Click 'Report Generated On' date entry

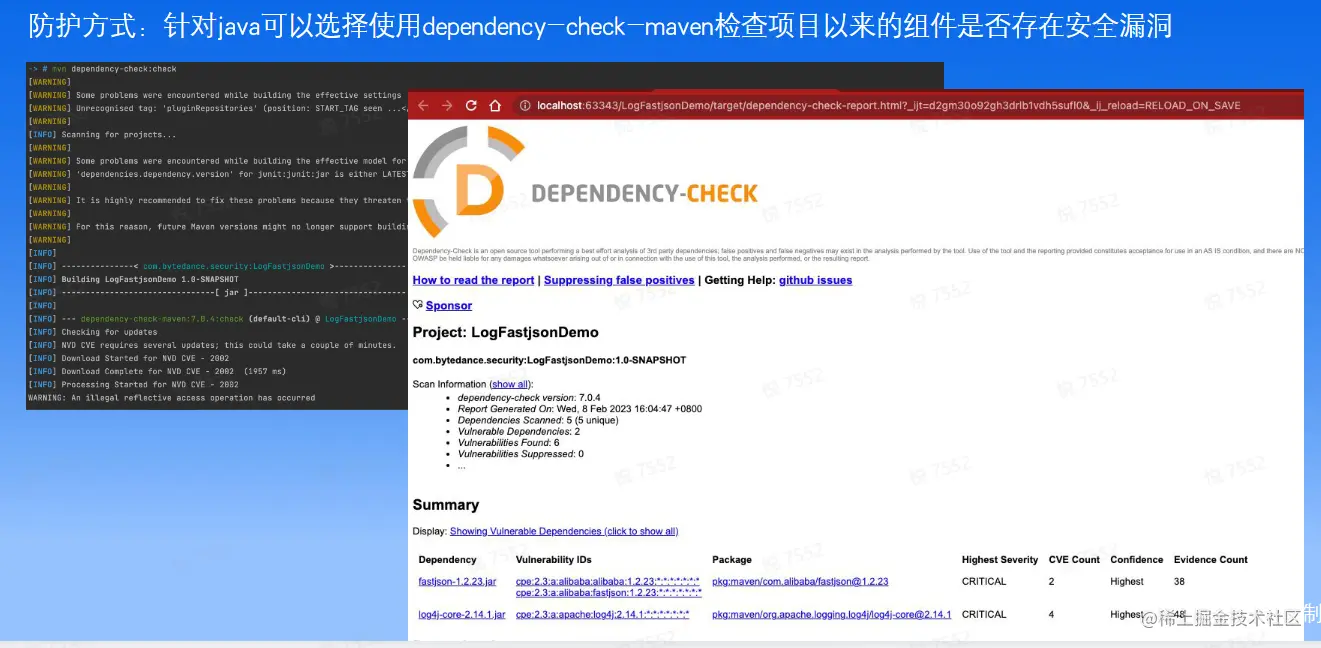(580, 409)
